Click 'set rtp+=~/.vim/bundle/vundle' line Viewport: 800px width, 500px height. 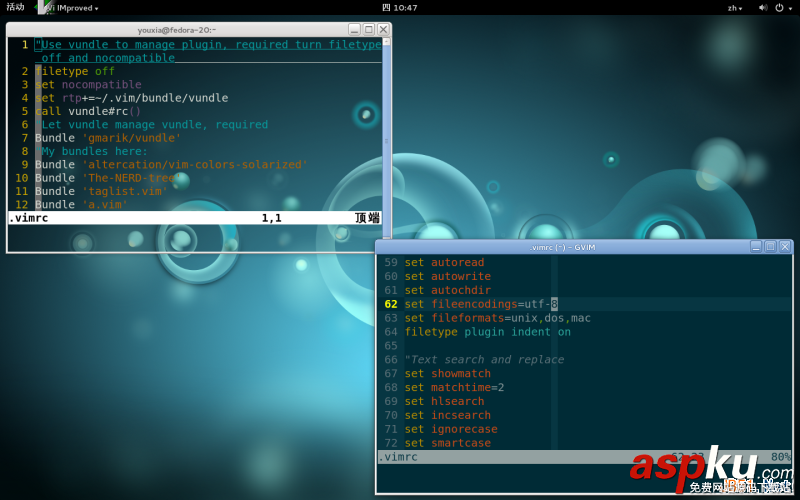tap(132, 97)
